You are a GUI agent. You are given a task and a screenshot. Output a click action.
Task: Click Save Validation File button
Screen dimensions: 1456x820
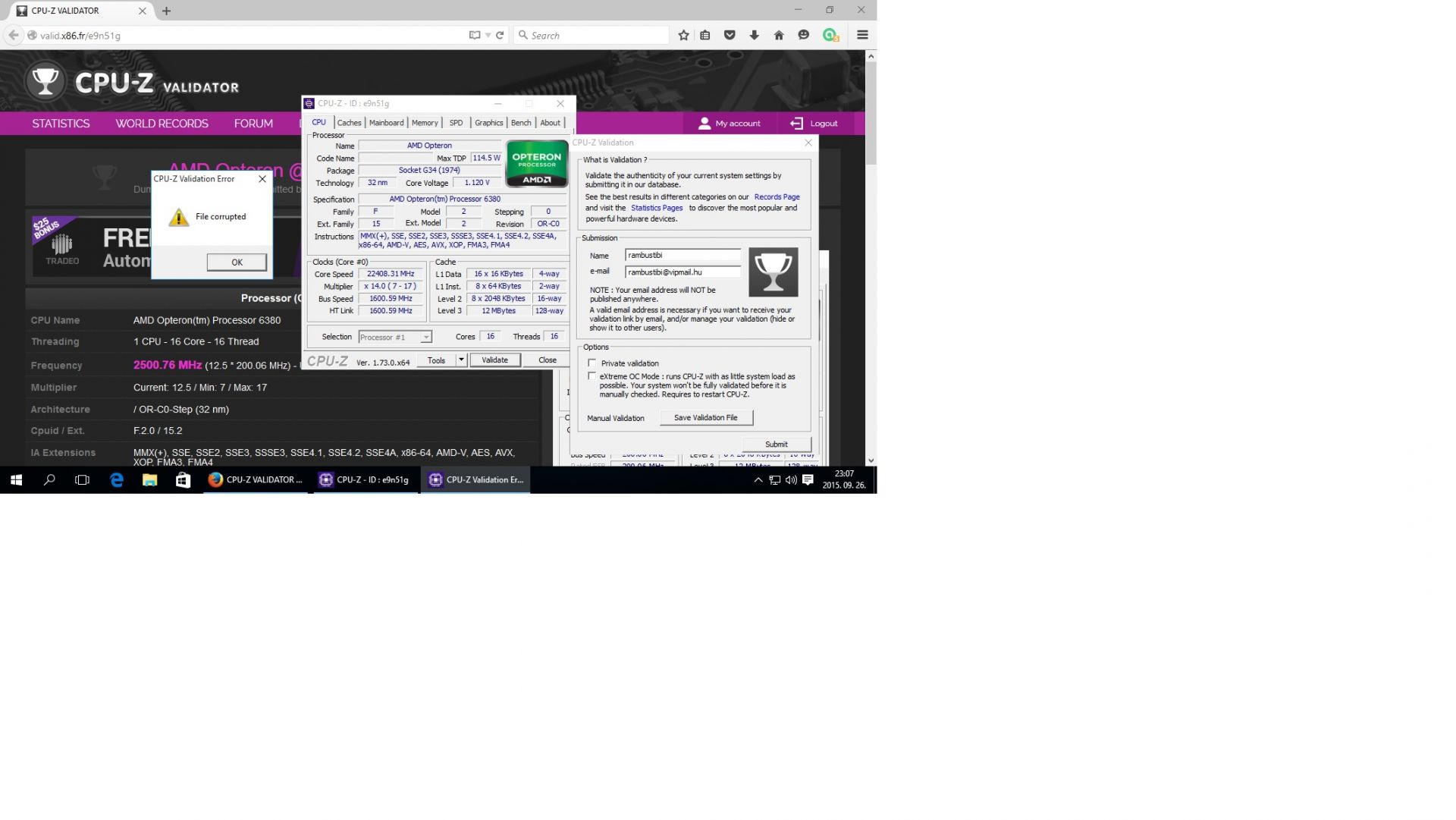(705, 418)
